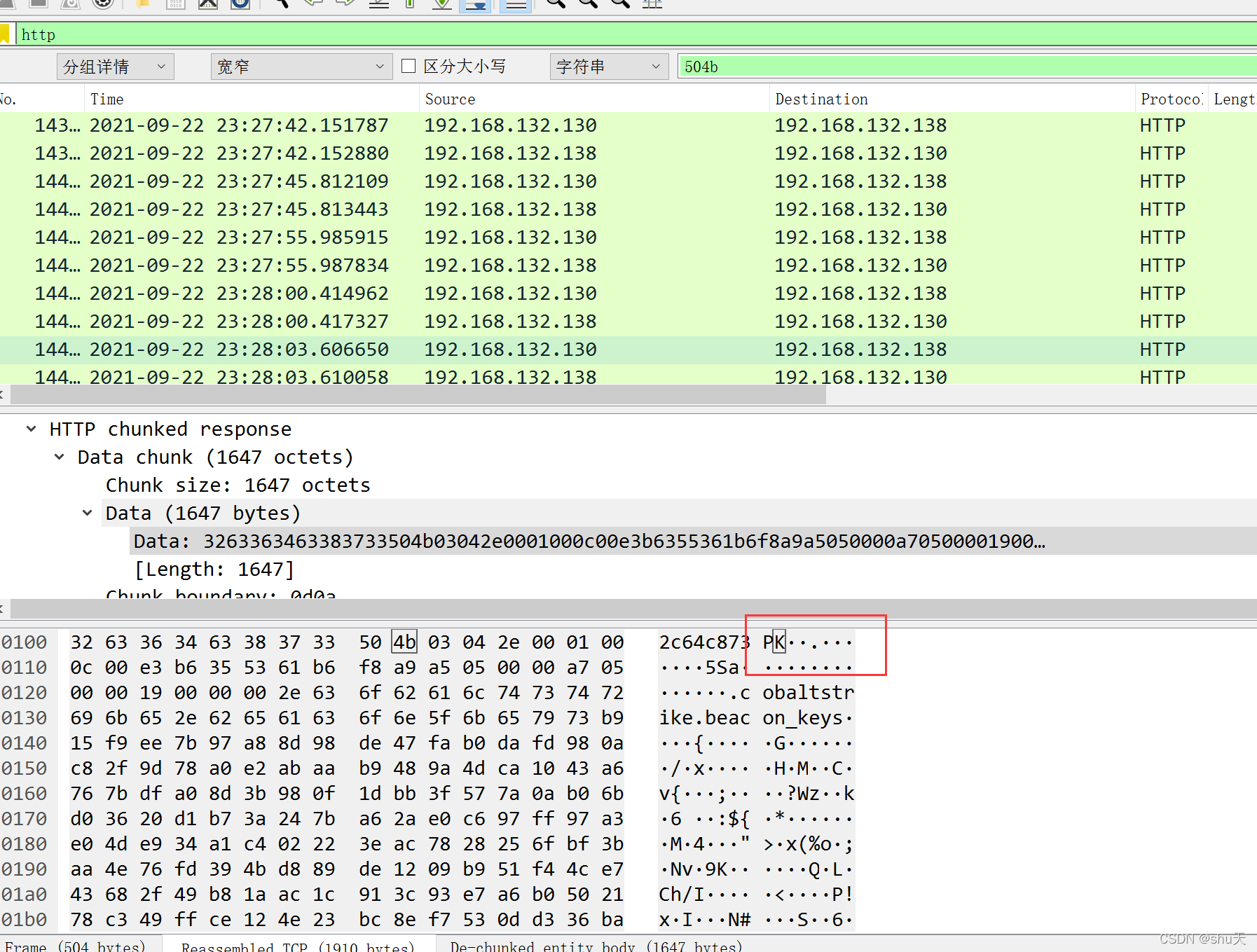Switch to De-chunked entity body tab

(596, 945)
